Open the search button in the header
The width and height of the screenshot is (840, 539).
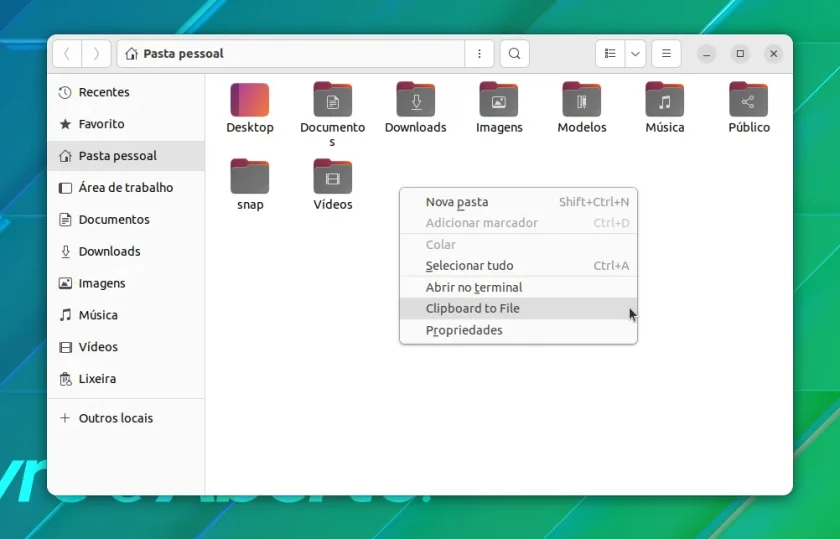point(514,54)
